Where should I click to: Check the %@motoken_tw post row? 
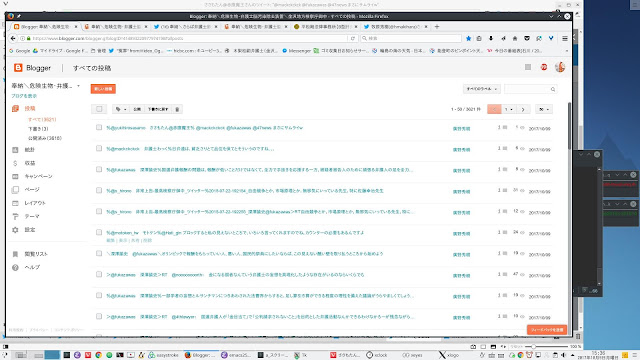coord(99,232)
